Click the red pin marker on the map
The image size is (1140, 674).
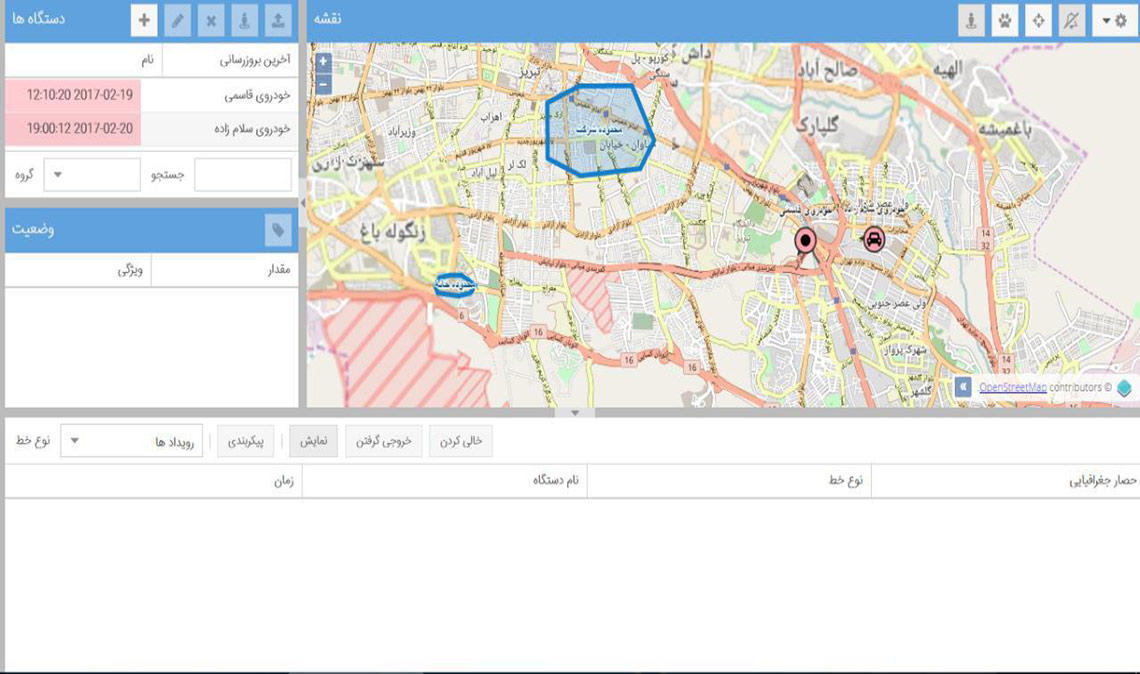[x=805, y=242]
